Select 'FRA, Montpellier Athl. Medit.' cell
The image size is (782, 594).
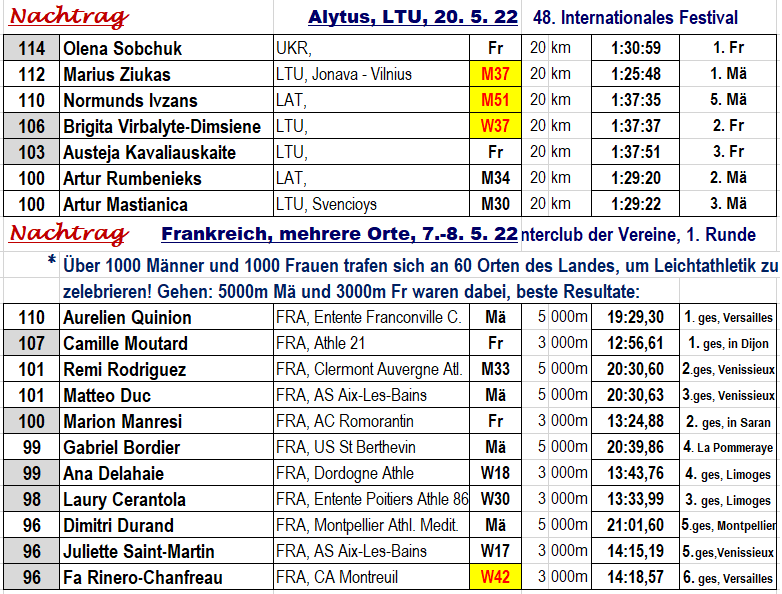coord(371,525)
